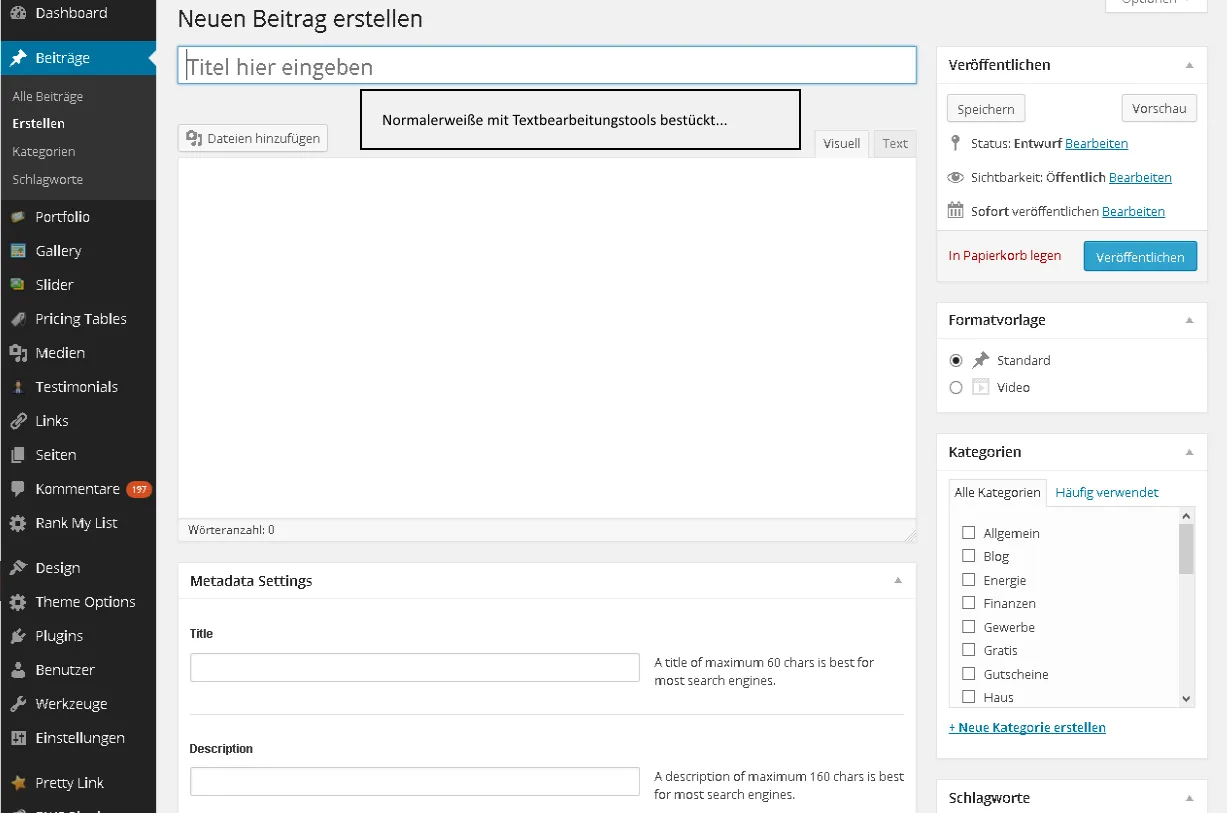The image size is (1227, 813).
Task: Check the Blog category checkbox
Action: coord(968,556)
